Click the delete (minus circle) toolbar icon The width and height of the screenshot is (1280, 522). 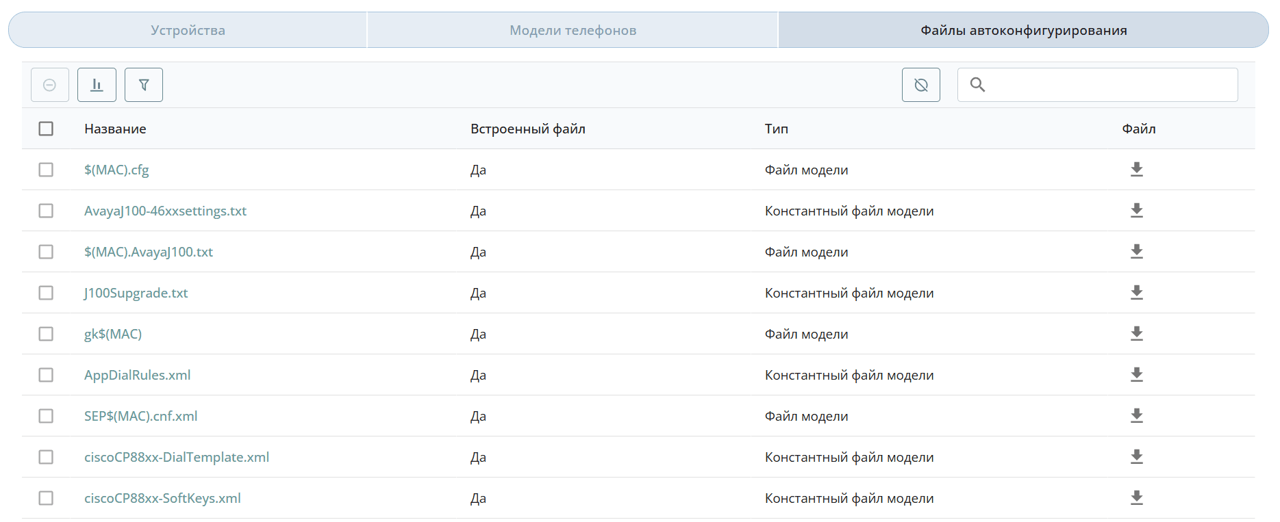pyautogui.click(x=50, y=85)
